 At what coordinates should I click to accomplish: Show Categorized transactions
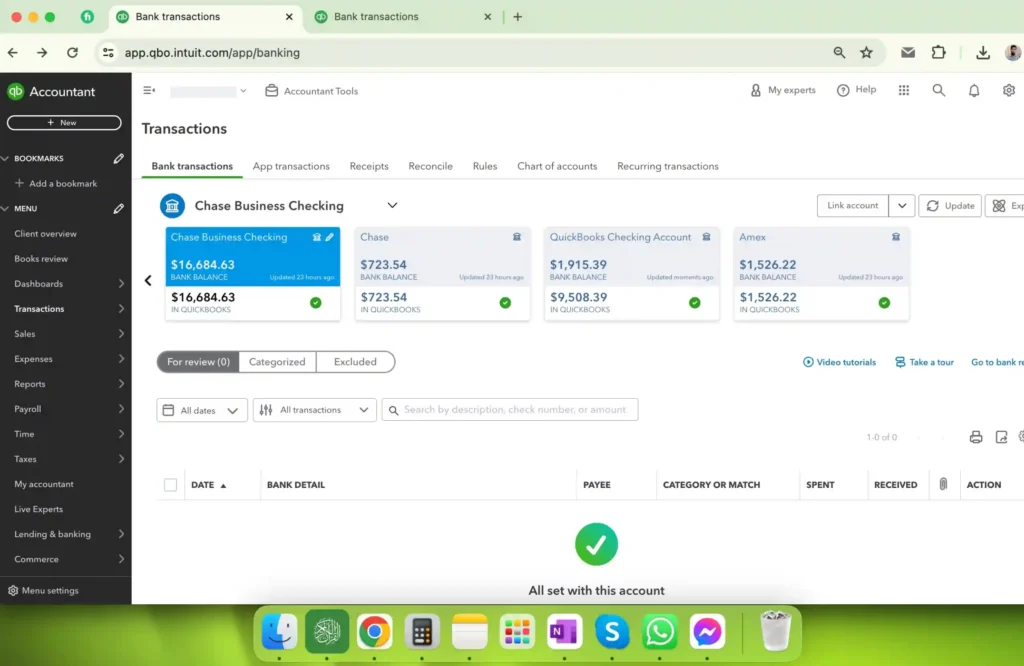coord(277,362)
